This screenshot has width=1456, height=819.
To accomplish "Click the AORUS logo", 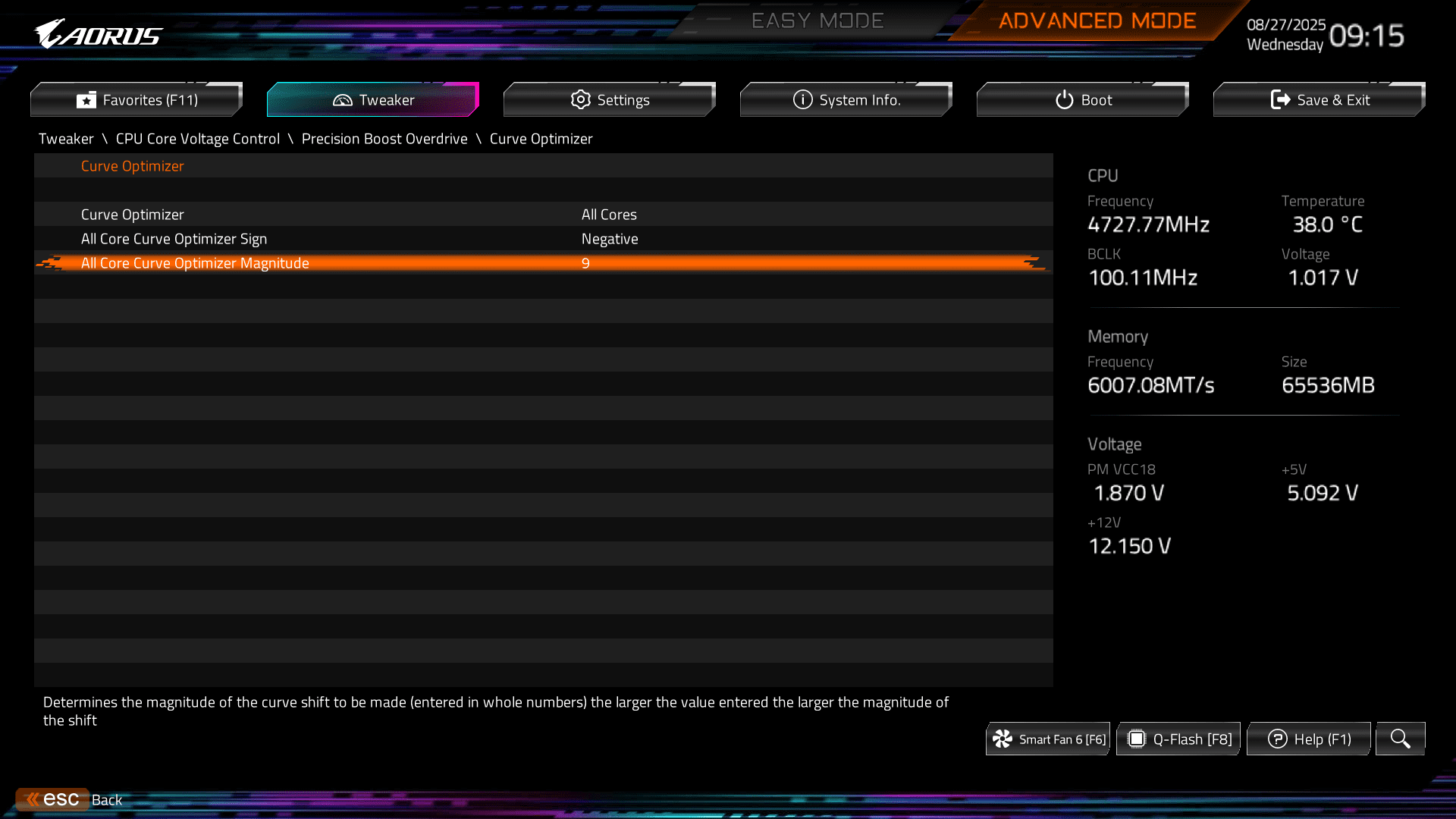I will [x=99, y=34].
